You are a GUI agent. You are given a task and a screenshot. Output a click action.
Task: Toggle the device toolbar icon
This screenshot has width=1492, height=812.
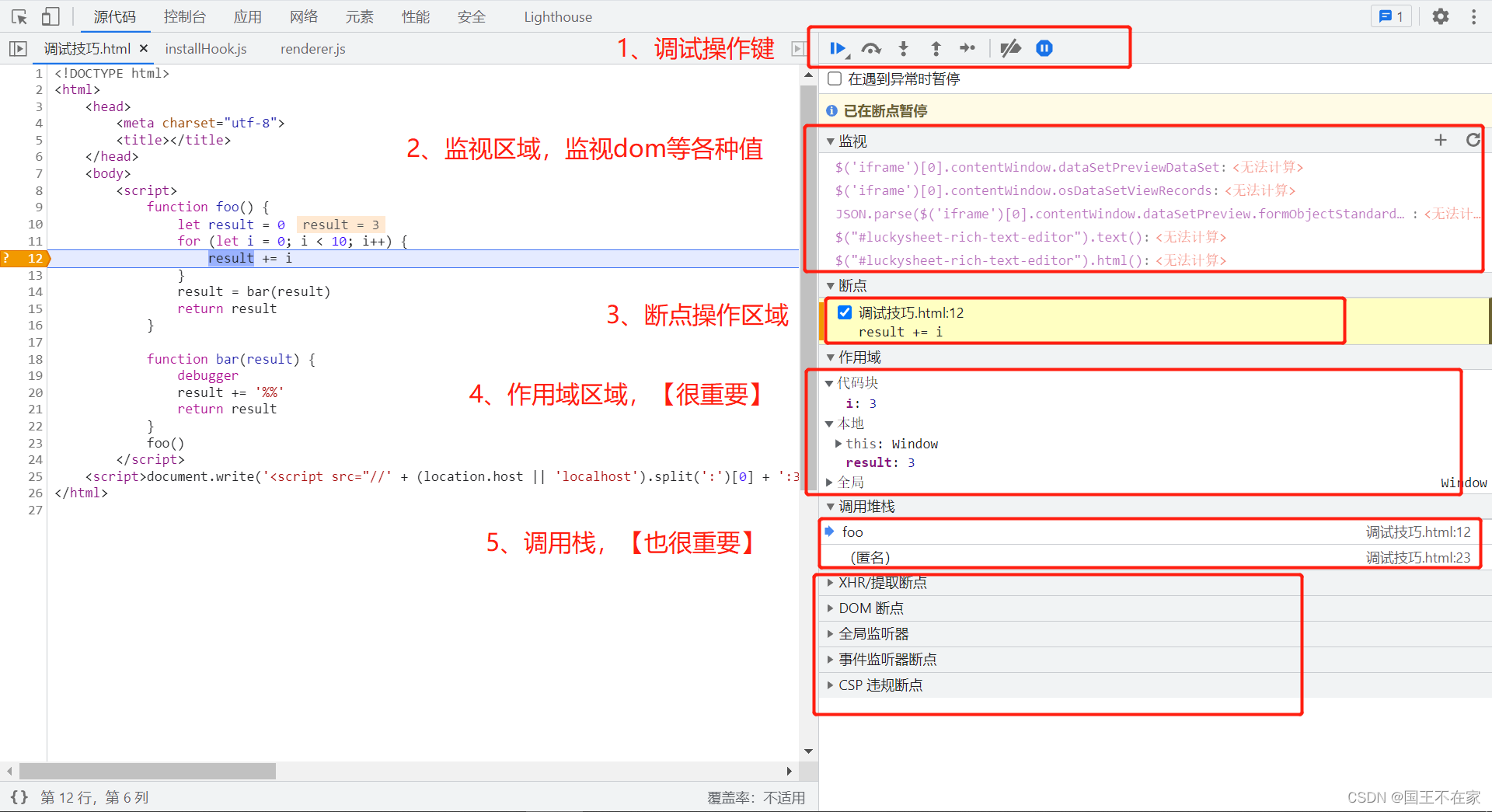pyautogui.click(x=51, y=16)
